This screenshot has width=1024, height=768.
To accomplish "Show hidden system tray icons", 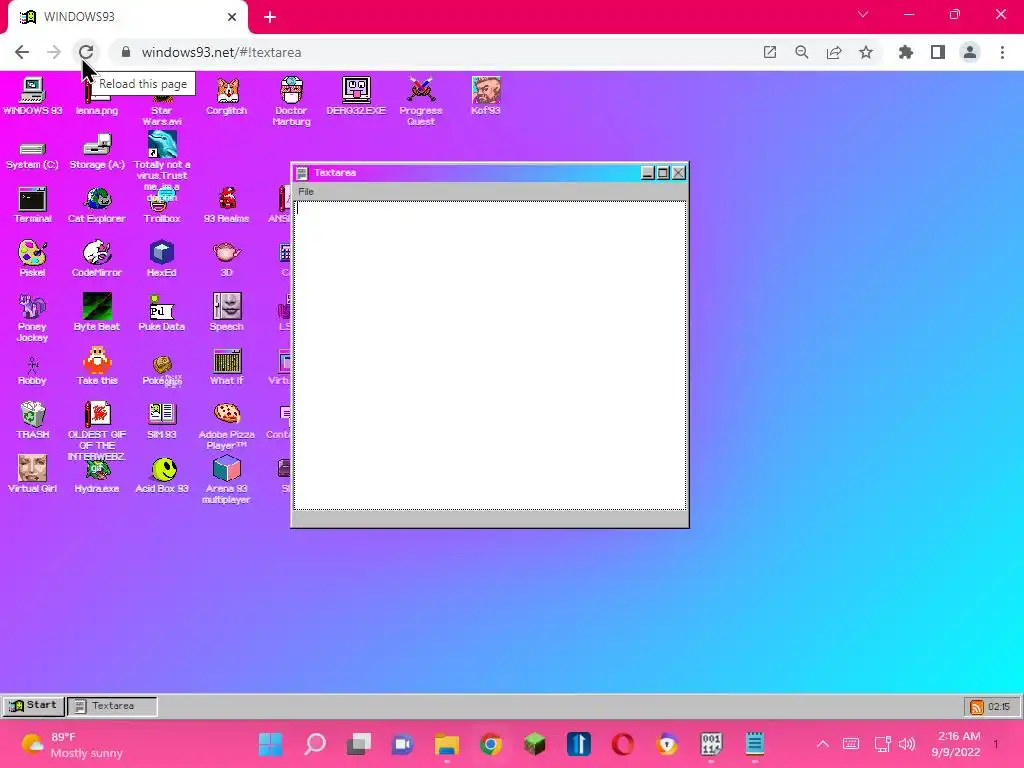I will click(x=823, y=744).
